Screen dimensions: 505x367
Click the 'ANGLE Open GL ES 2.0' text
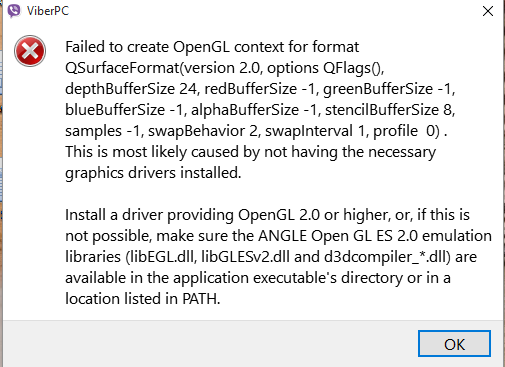338,236
